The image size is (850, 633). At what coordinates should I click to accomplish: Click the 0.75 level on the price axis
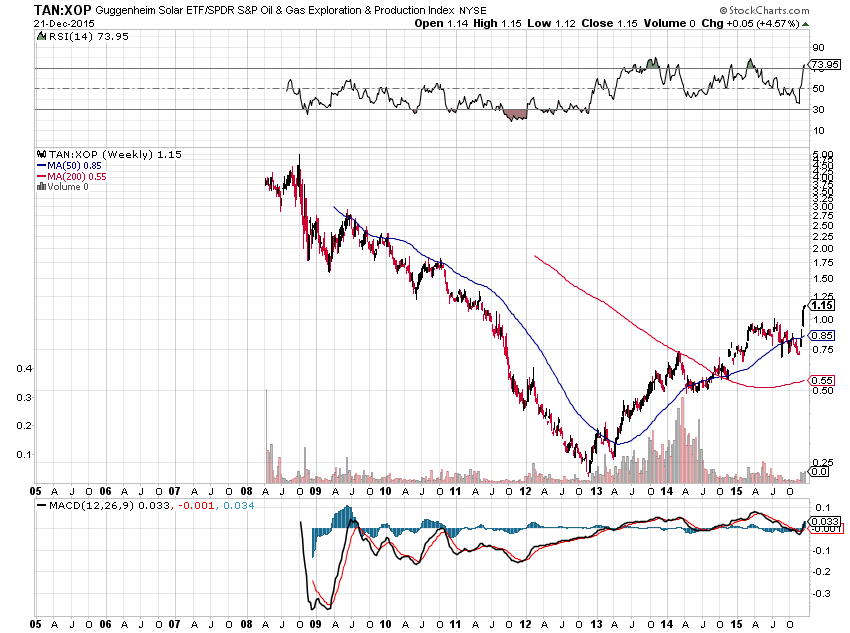coord(823,350)
